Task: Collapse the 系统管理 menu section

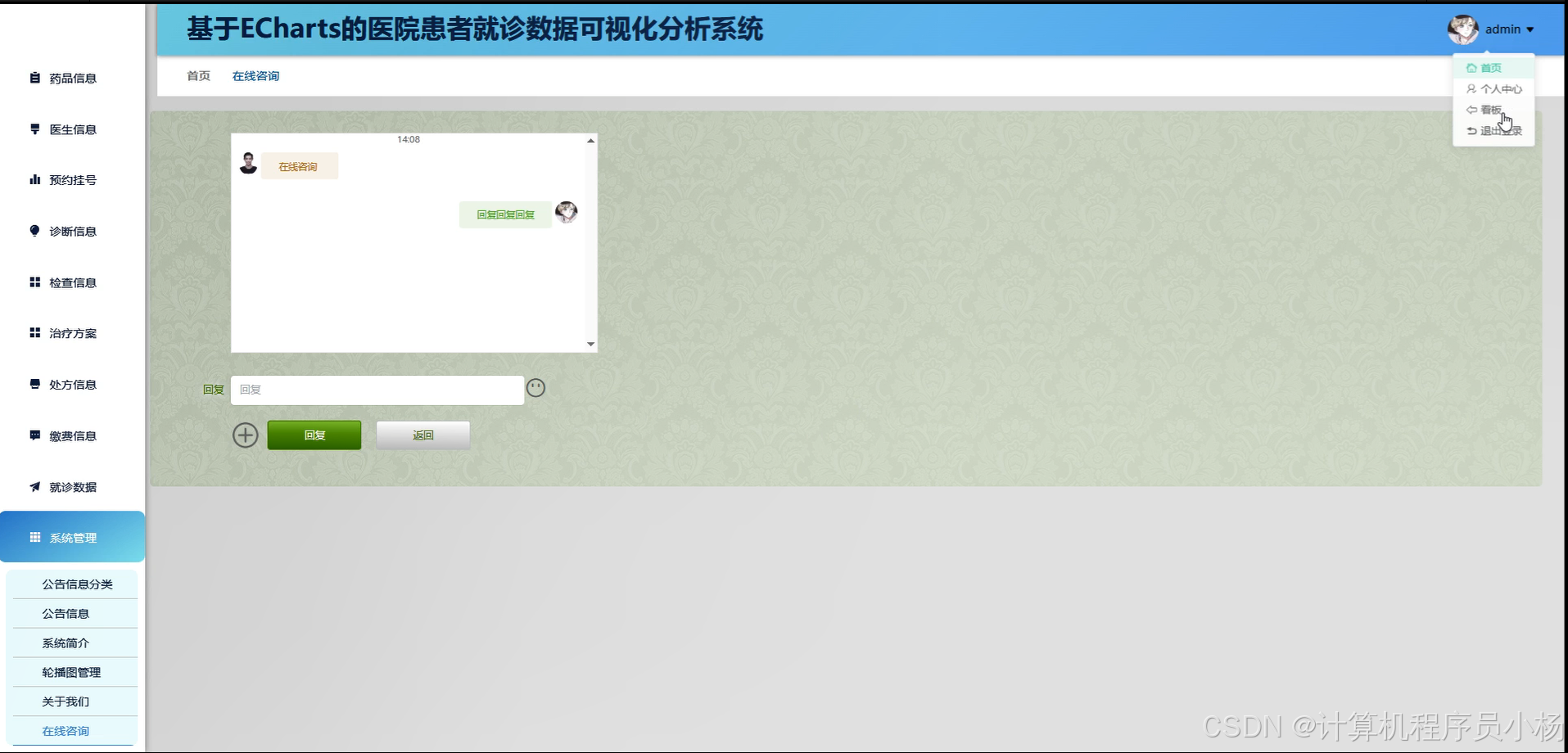Action: point(72,537)
